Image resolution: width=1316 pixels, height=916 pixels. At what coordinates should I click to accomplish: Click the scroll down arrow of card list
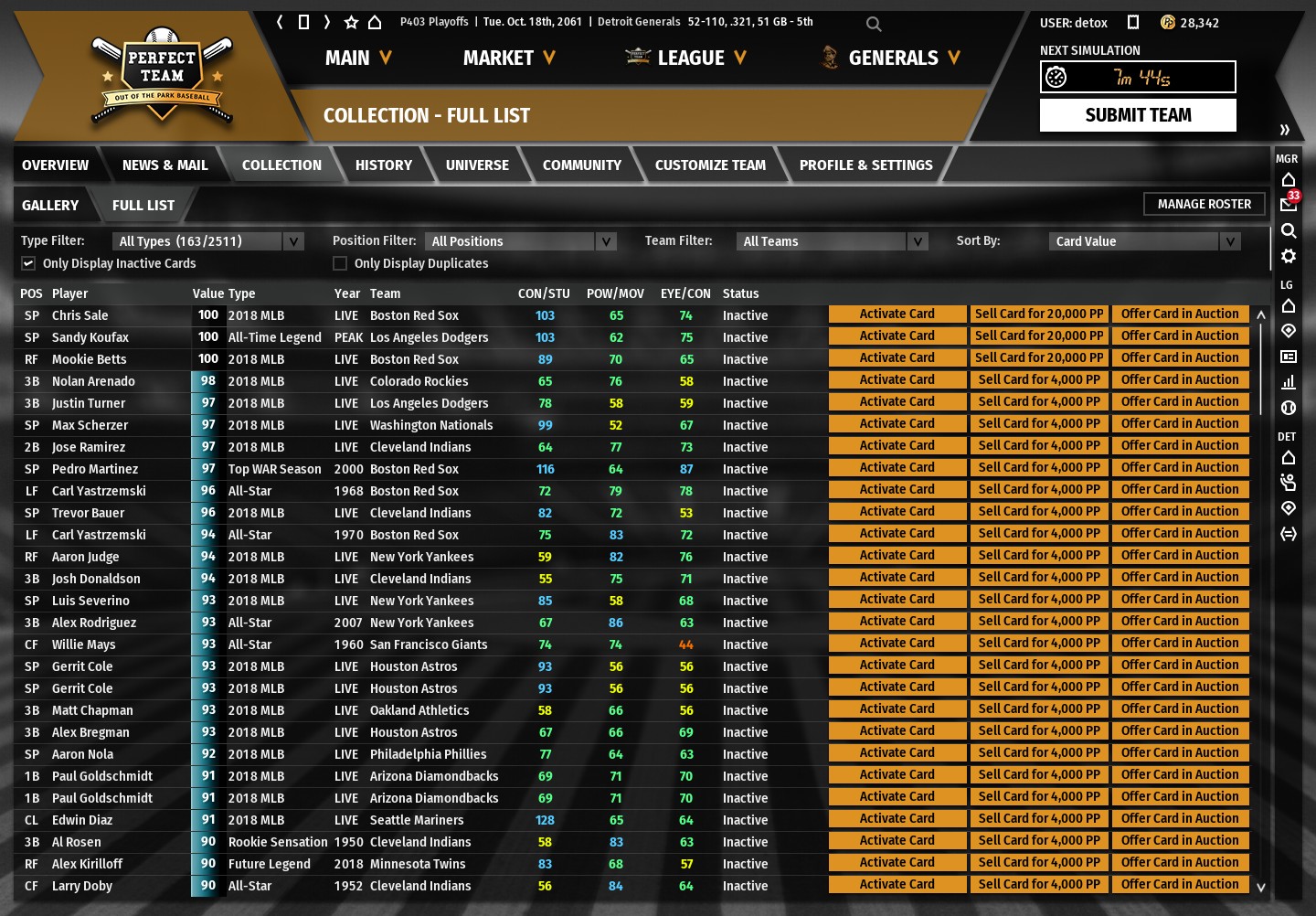click(x=1261, y=887)
